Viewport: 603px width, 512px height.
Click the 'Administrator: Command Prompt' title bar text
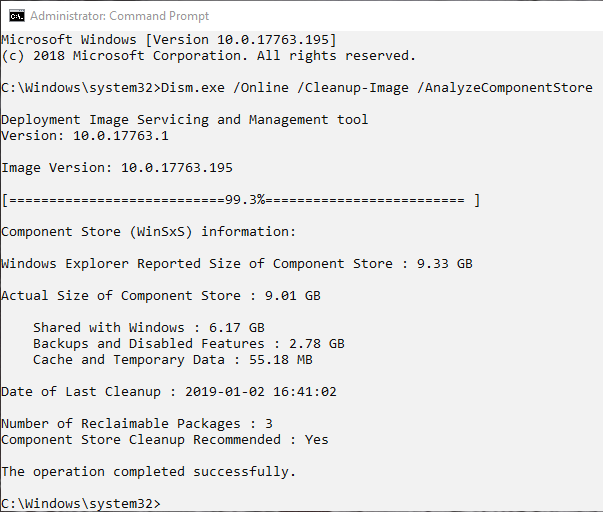coord(120,16)
